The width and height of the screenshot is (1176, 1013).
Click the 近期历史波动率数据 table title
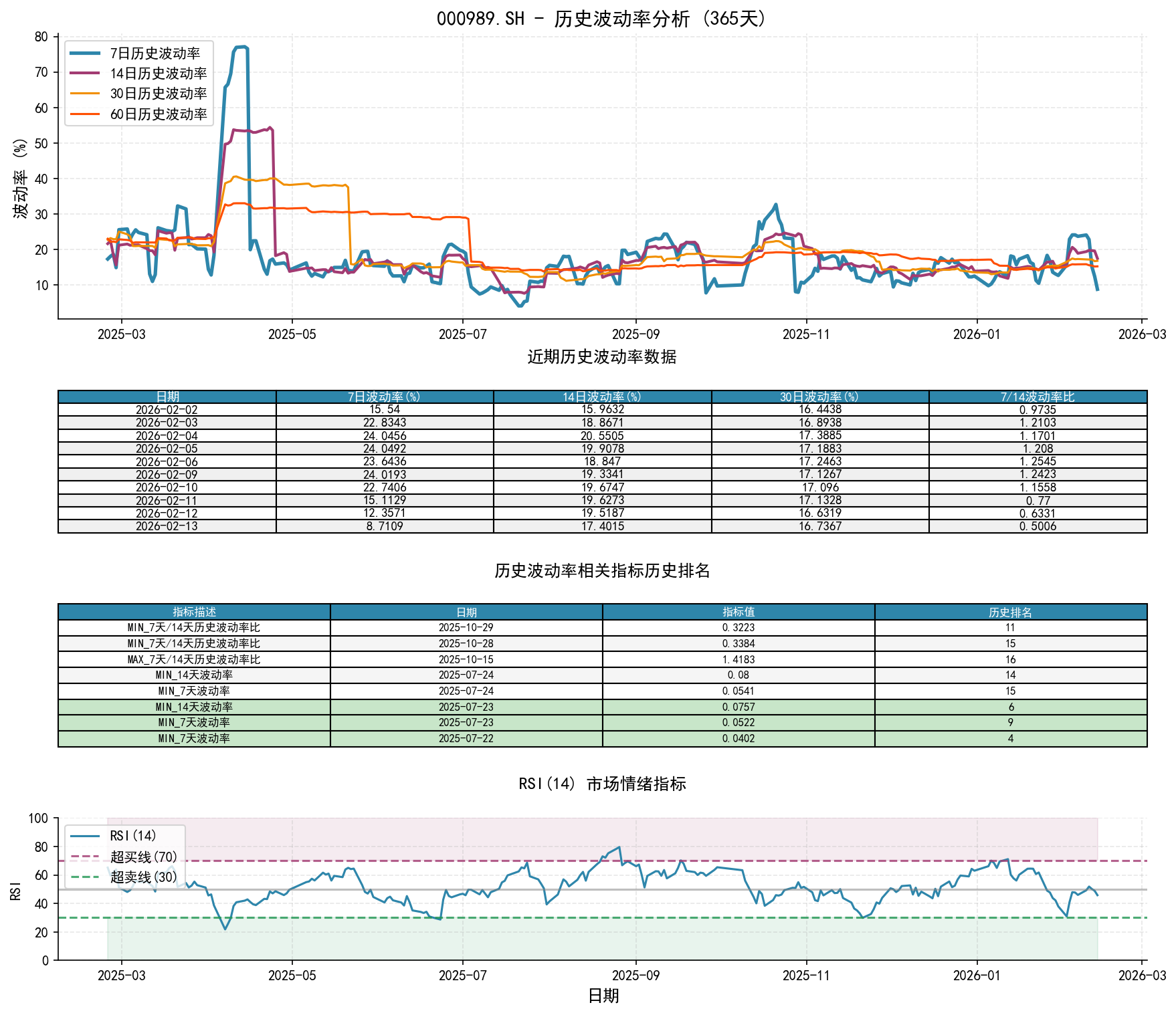(x=602, y=357)
